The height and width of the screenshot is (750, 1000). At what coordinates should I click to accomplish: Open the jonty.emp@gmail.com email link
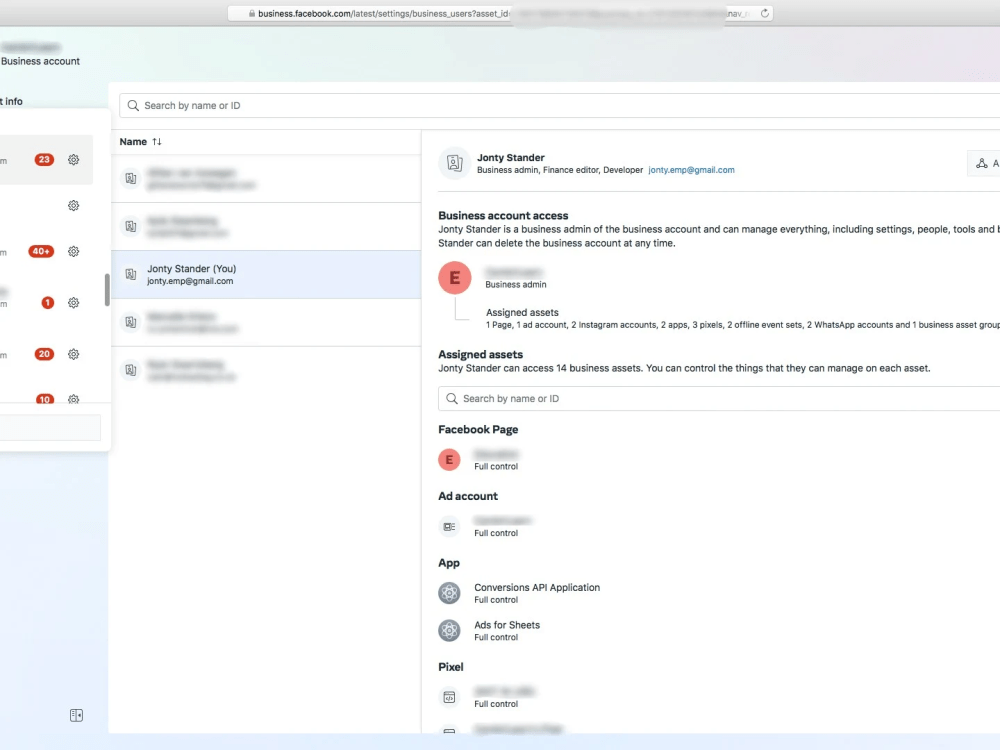click(690, 170)
